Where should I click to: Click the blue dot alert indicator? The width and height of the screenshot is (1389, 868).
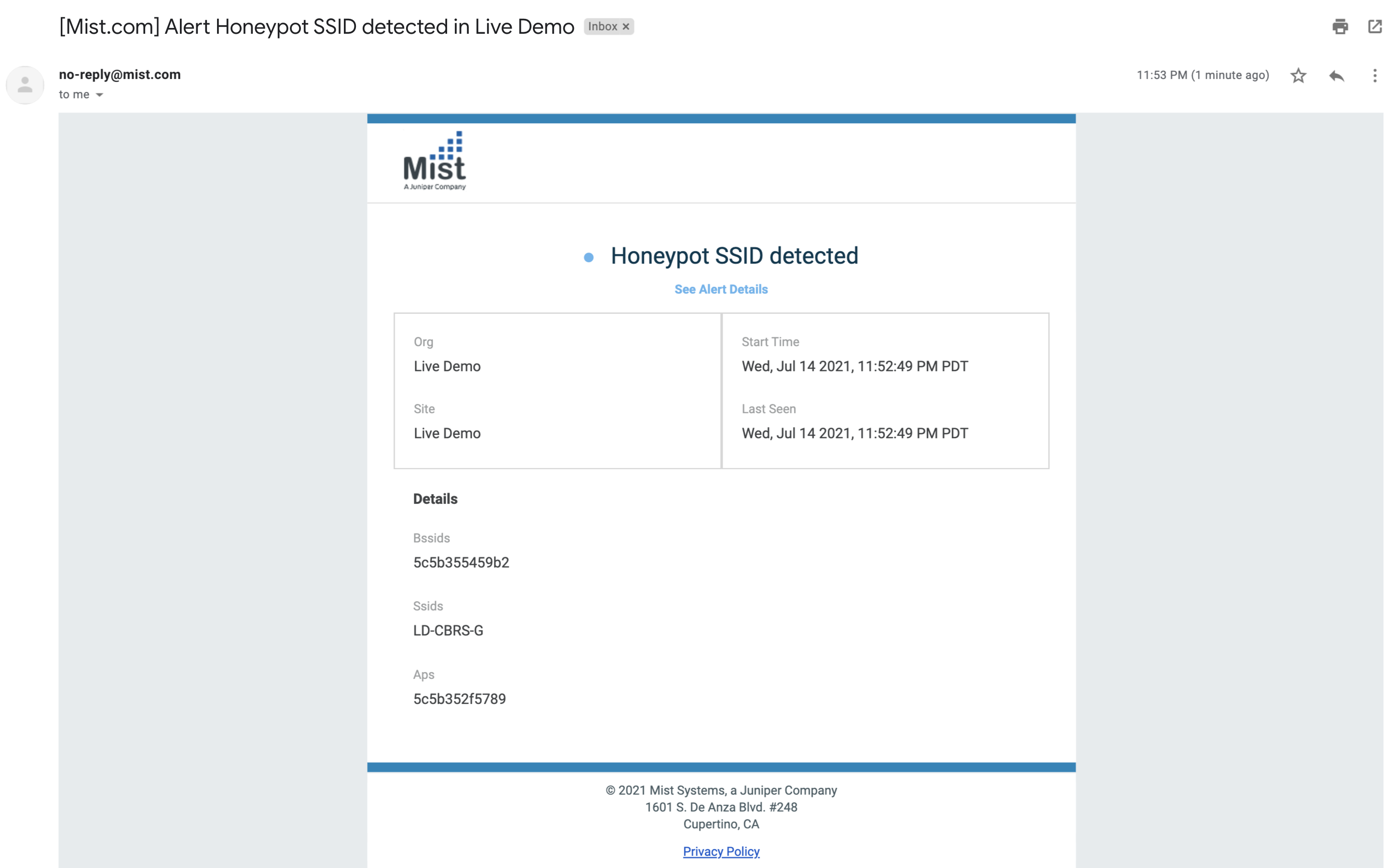tap(588, 258)
